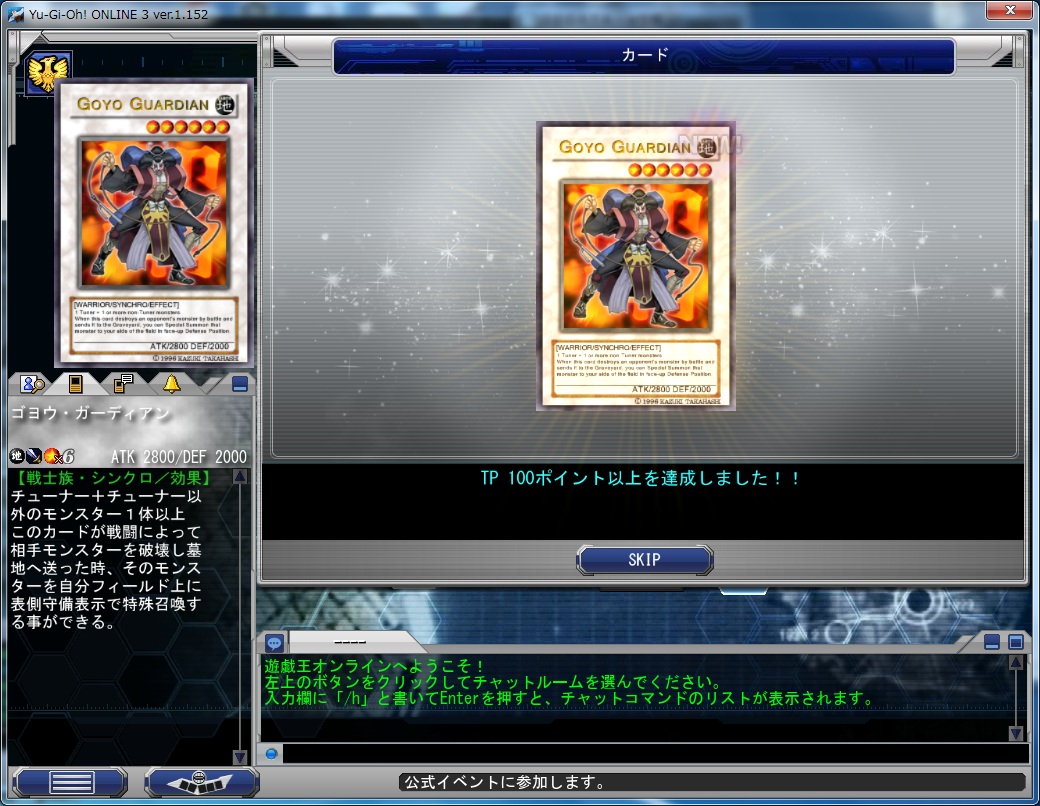Select the chat tab labeled ----

click(x=350, y=642)
